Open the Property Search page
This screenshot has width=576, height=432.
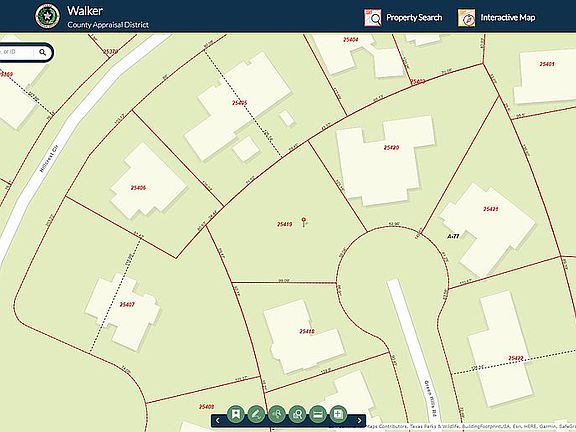(414, 18)
